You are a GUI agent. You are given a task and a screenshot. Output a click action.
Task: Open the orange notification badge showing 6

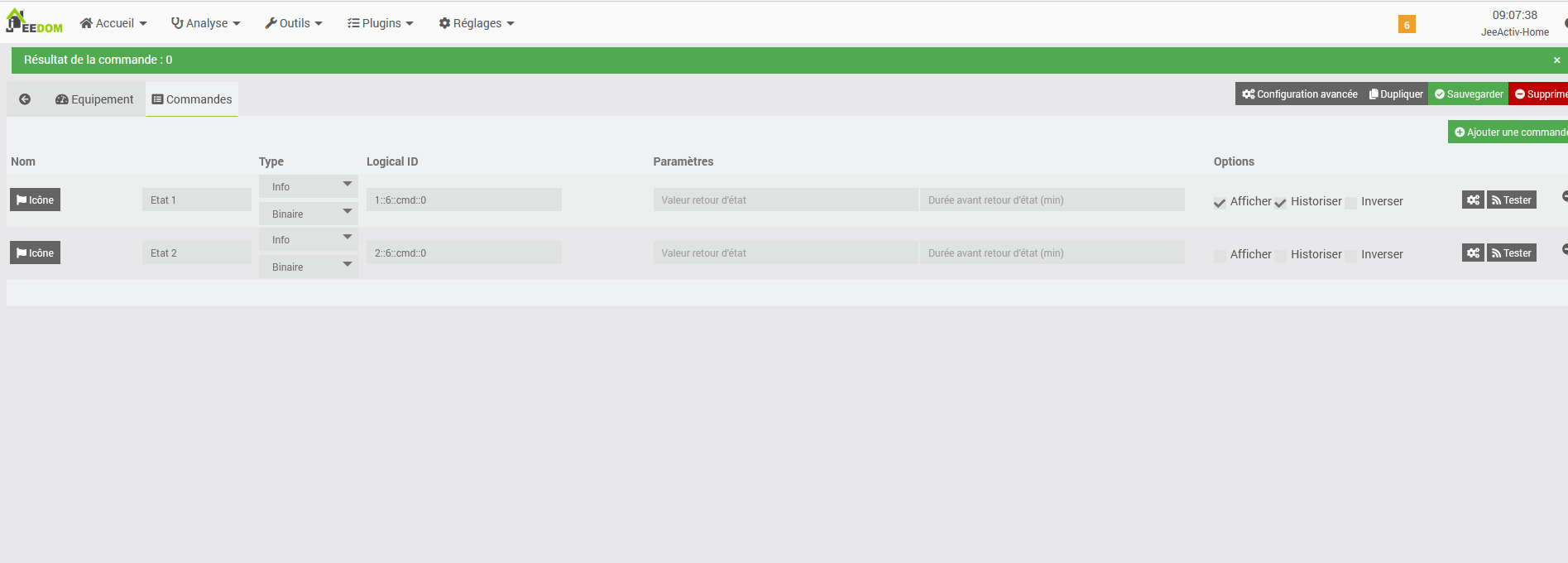point(1407,25)
